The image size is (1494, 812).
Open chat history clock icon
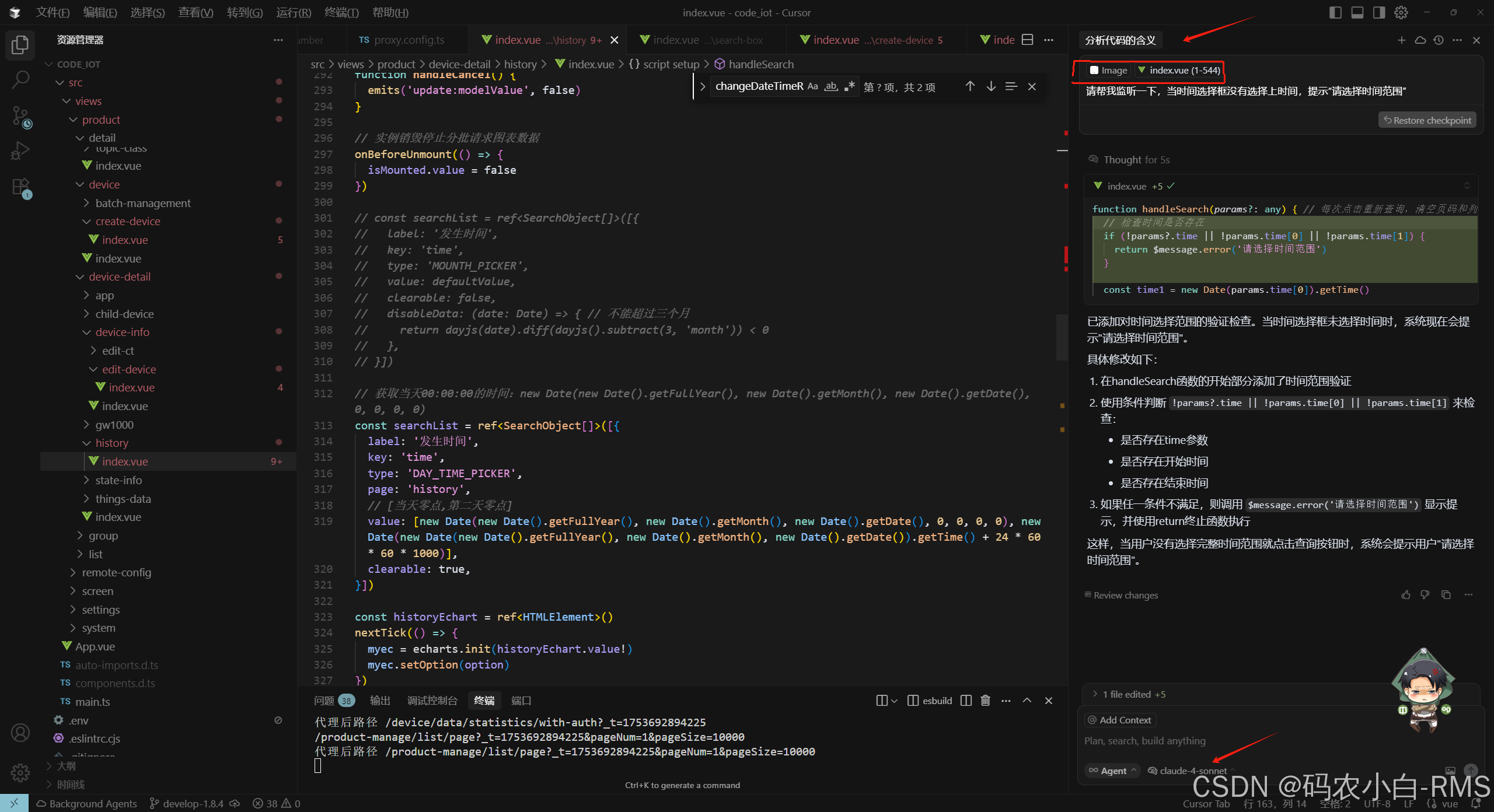(1439, 40)
